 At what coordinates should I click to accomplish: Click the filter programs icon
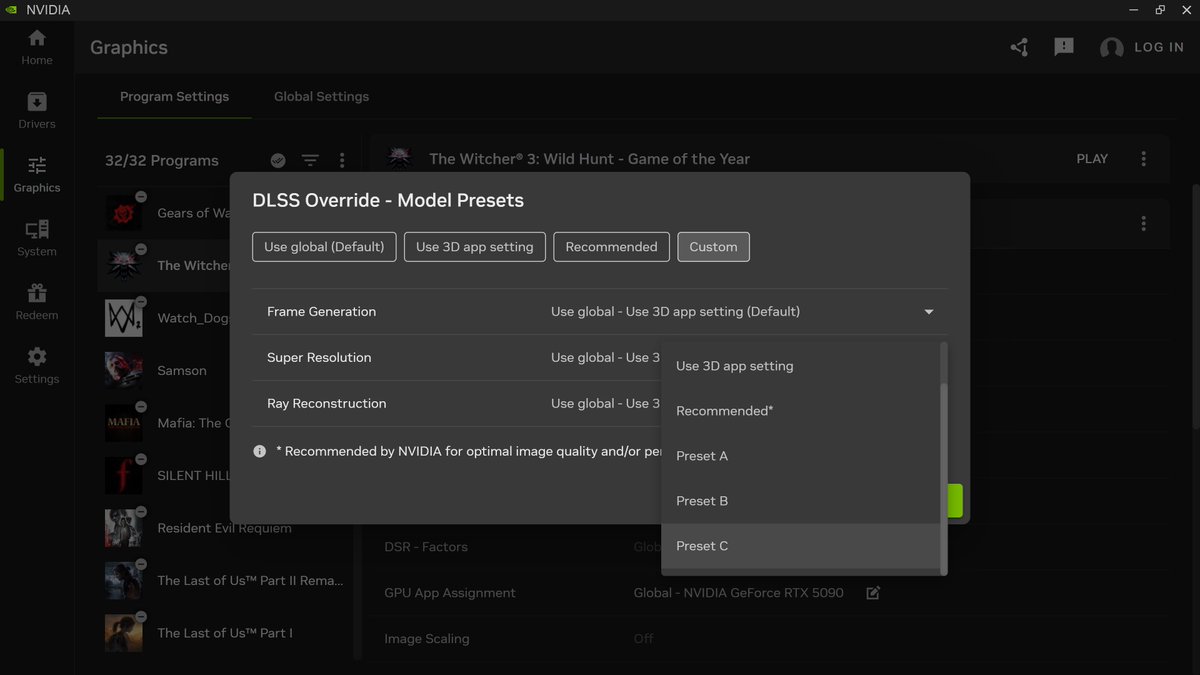click(x=311, y=160)
